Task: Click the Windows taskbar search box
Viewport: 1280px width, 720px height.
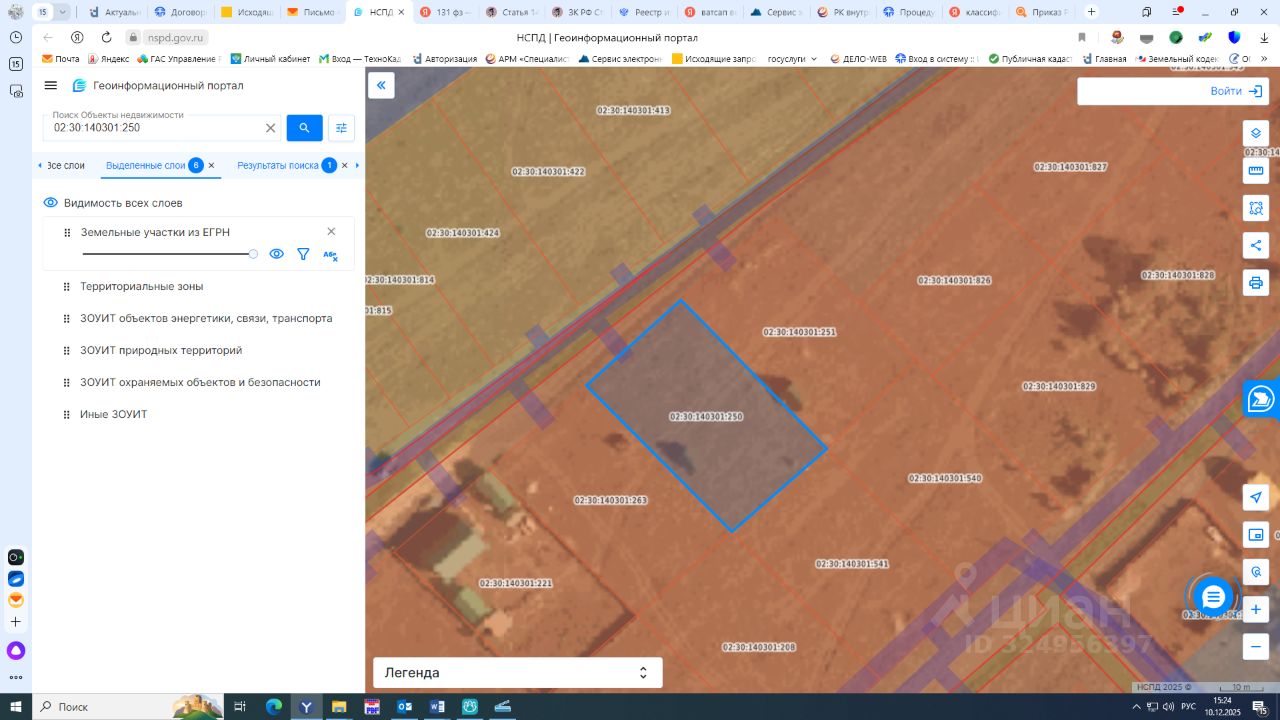Action: (130, 707)
